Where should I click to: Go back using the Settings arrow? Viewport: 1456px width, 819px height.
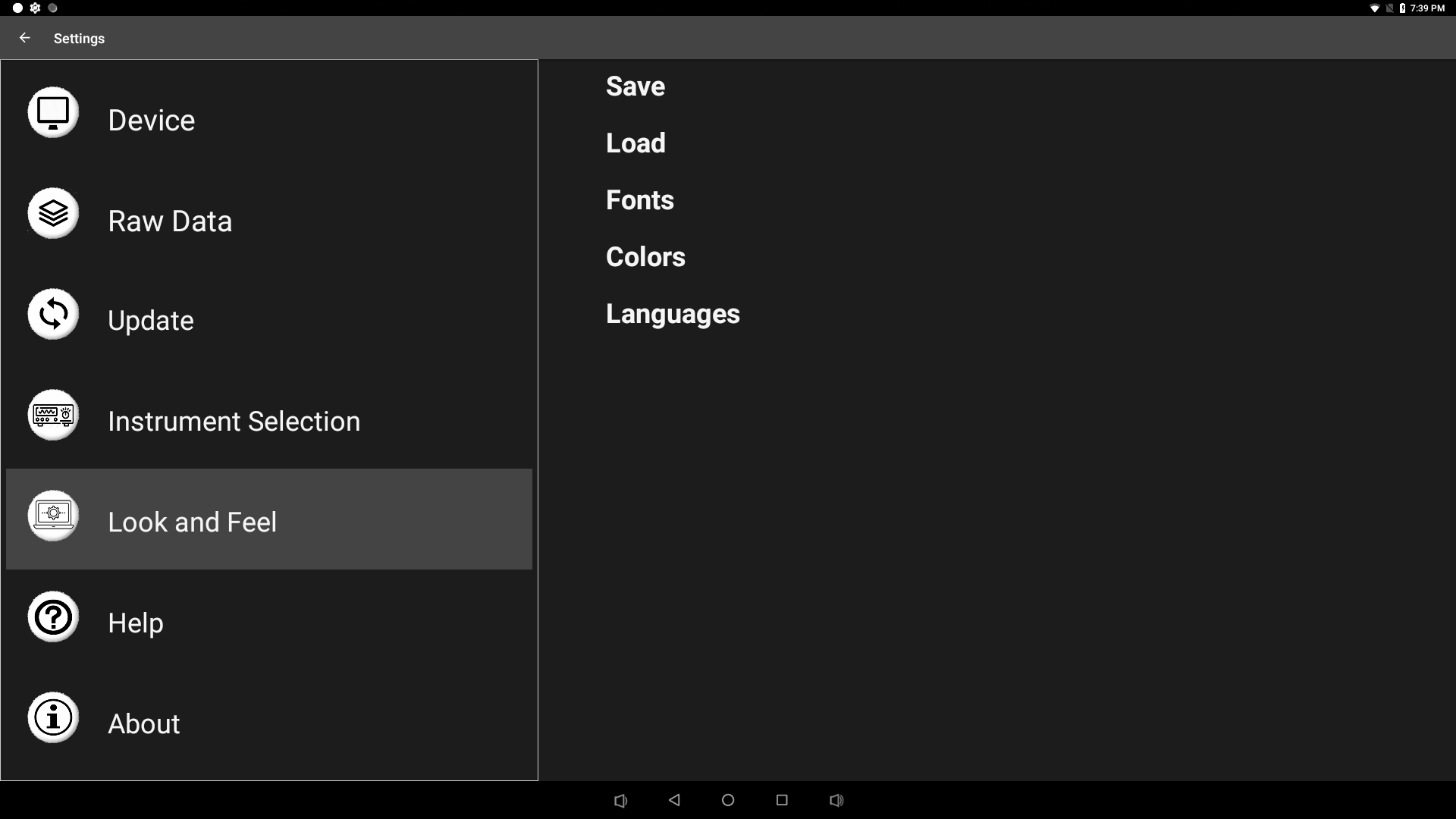click(x=25, y=38)
